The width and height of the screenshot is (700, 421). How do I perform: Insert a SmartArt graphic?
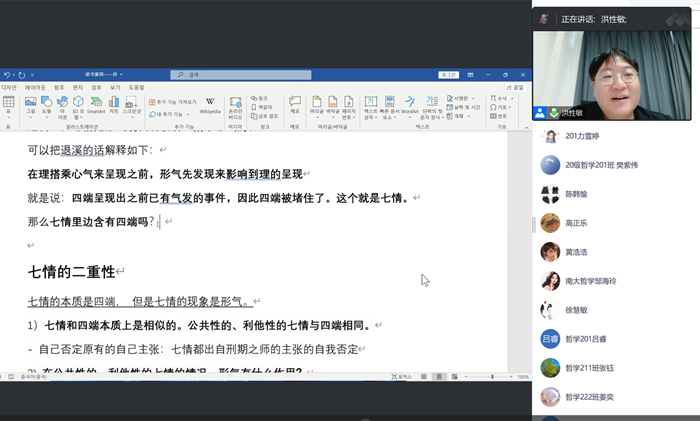click(x=96, y=105)
